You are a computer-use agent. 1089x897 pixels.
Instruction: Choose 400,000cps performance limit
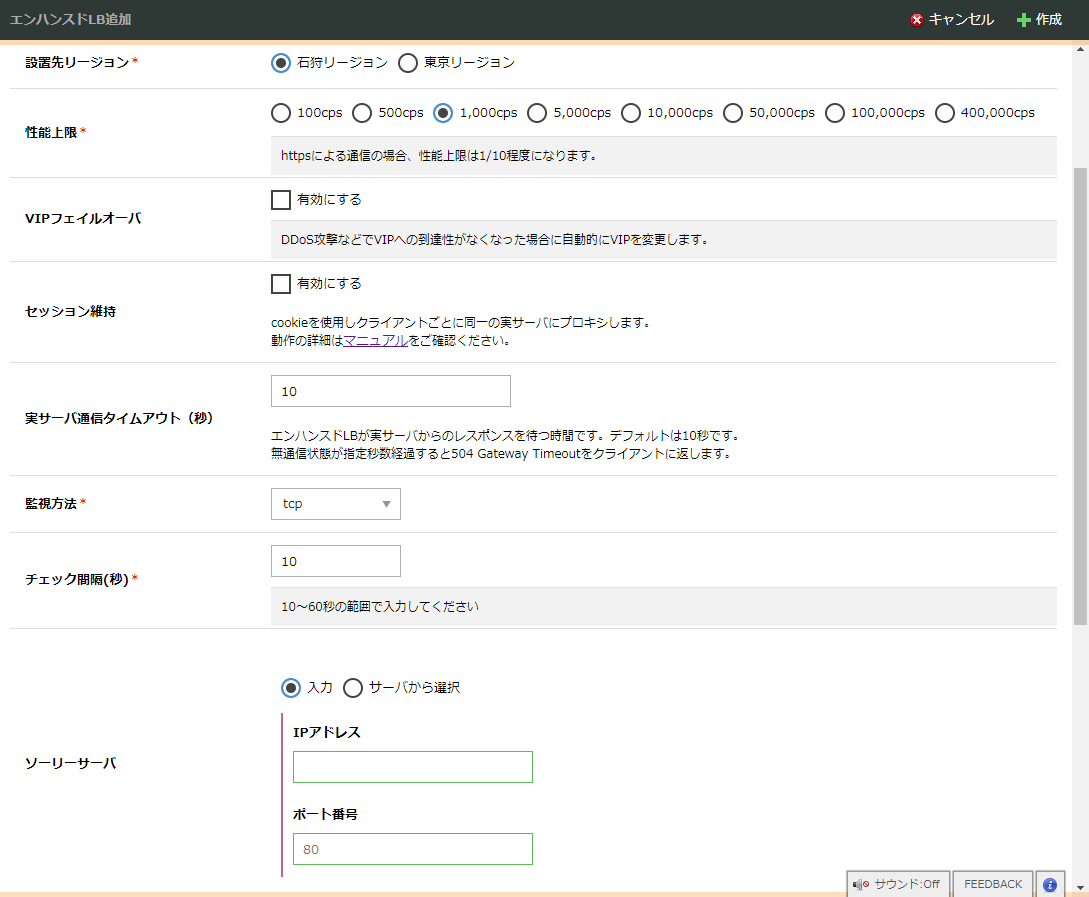pos(945,113)
